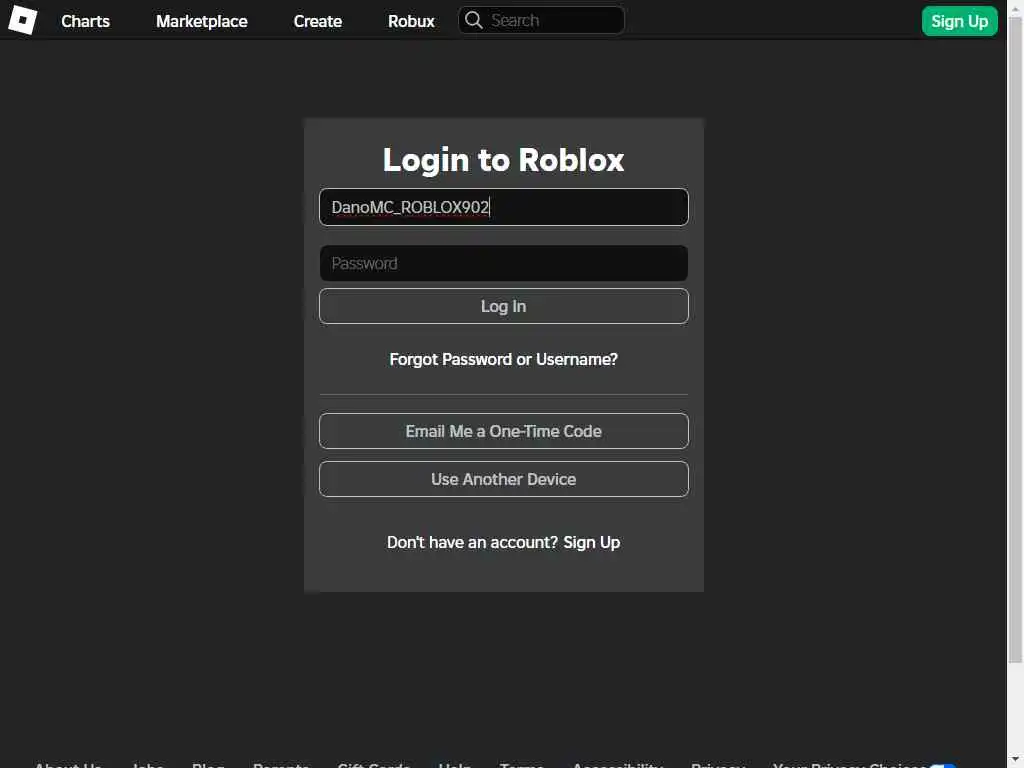Image resolution: width=1024 pixels, height=768 pixels.
Task: Click into the Password field
Action: click(504, 263)
